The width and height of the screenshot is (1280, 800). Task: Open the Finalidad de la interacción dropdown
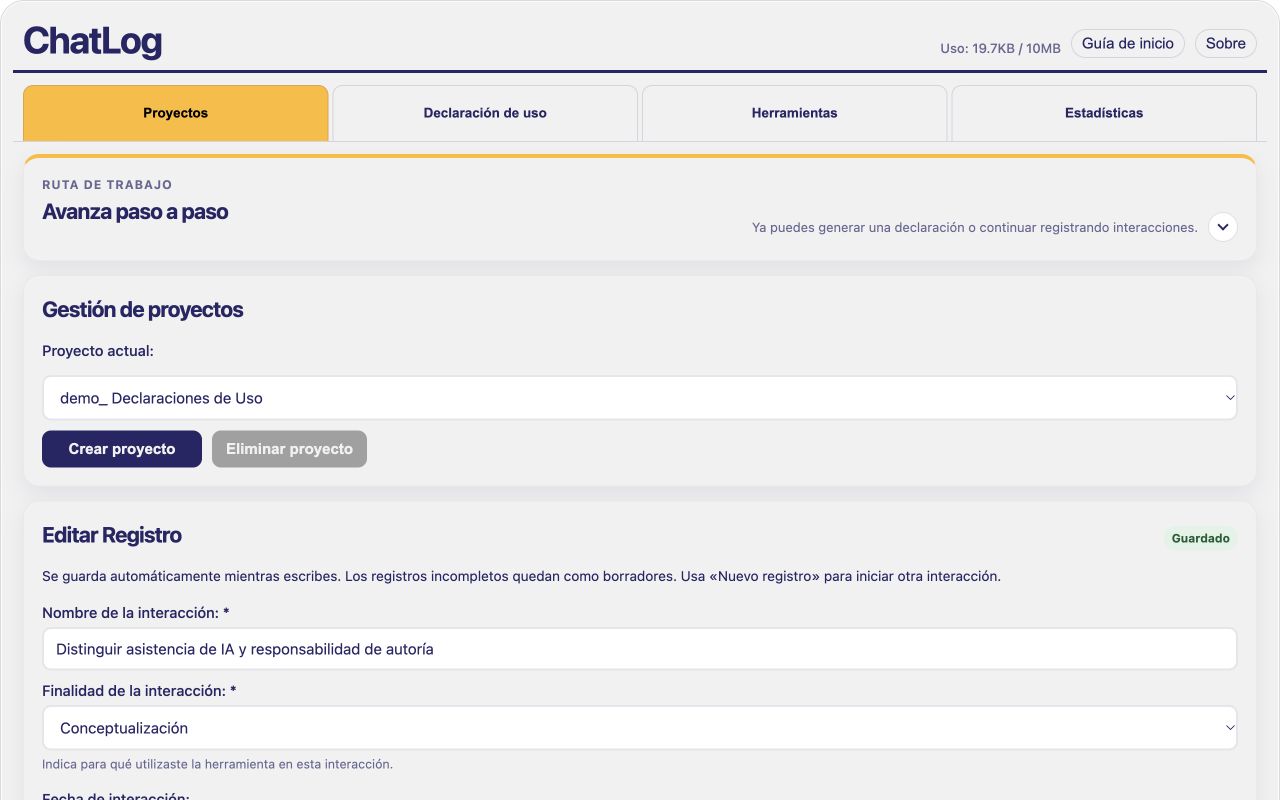pyautogui.click(x=640, y=728)
